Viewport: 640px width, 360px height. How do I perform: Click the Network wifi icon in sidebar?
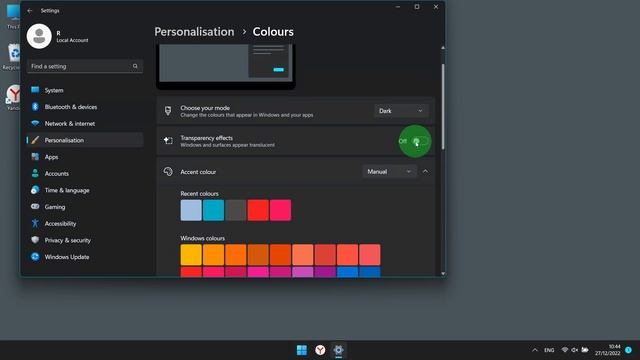35,123
